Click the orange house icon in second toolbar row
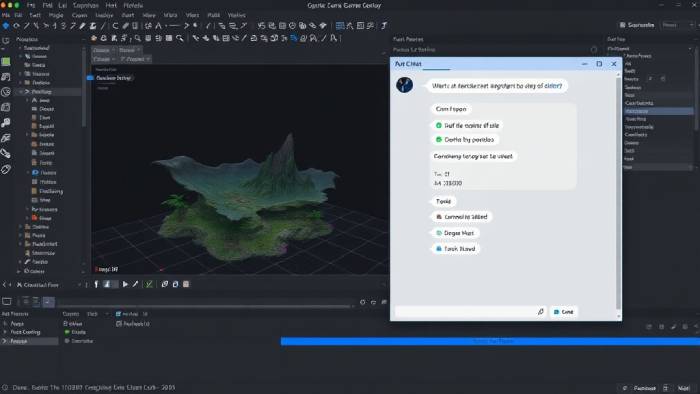The image size is (700, 394). point(94,38)
